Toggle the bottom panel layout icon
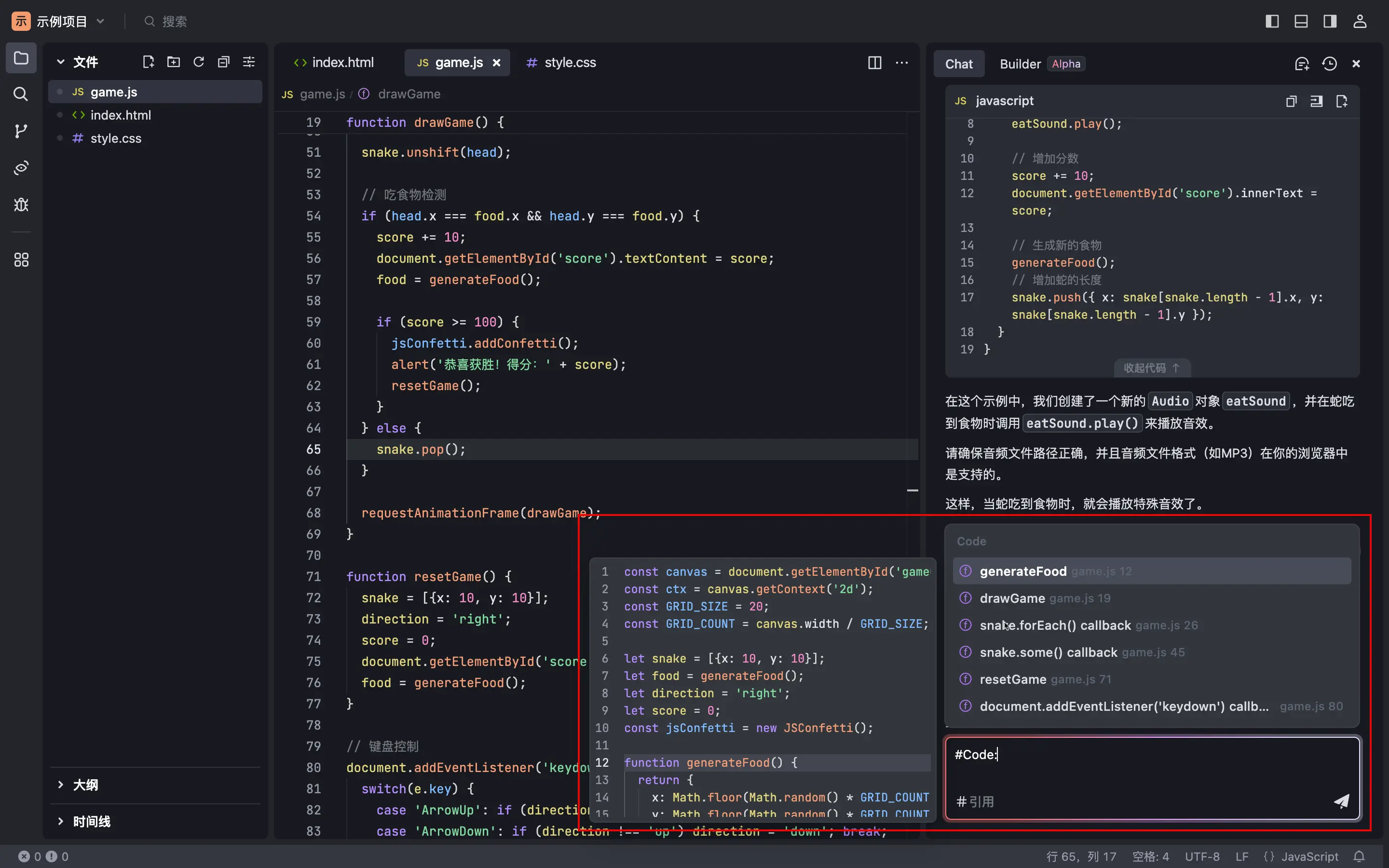 [1301, 21]
